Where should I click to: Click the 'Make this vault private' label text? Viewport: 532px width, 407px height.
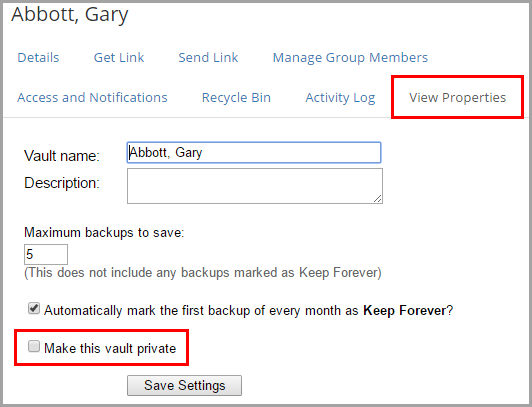click(110, 348)
